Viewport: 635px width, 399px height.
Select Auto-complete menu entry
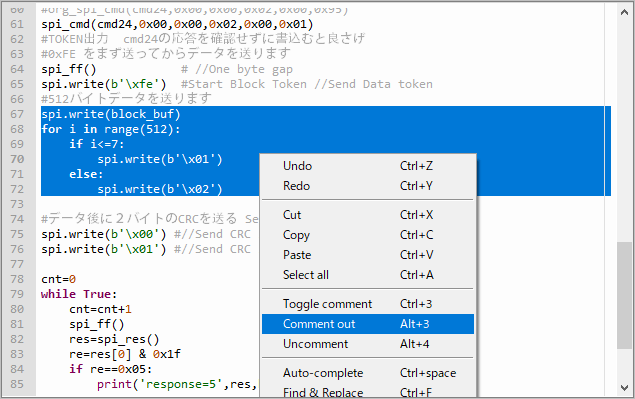point(368,373)
